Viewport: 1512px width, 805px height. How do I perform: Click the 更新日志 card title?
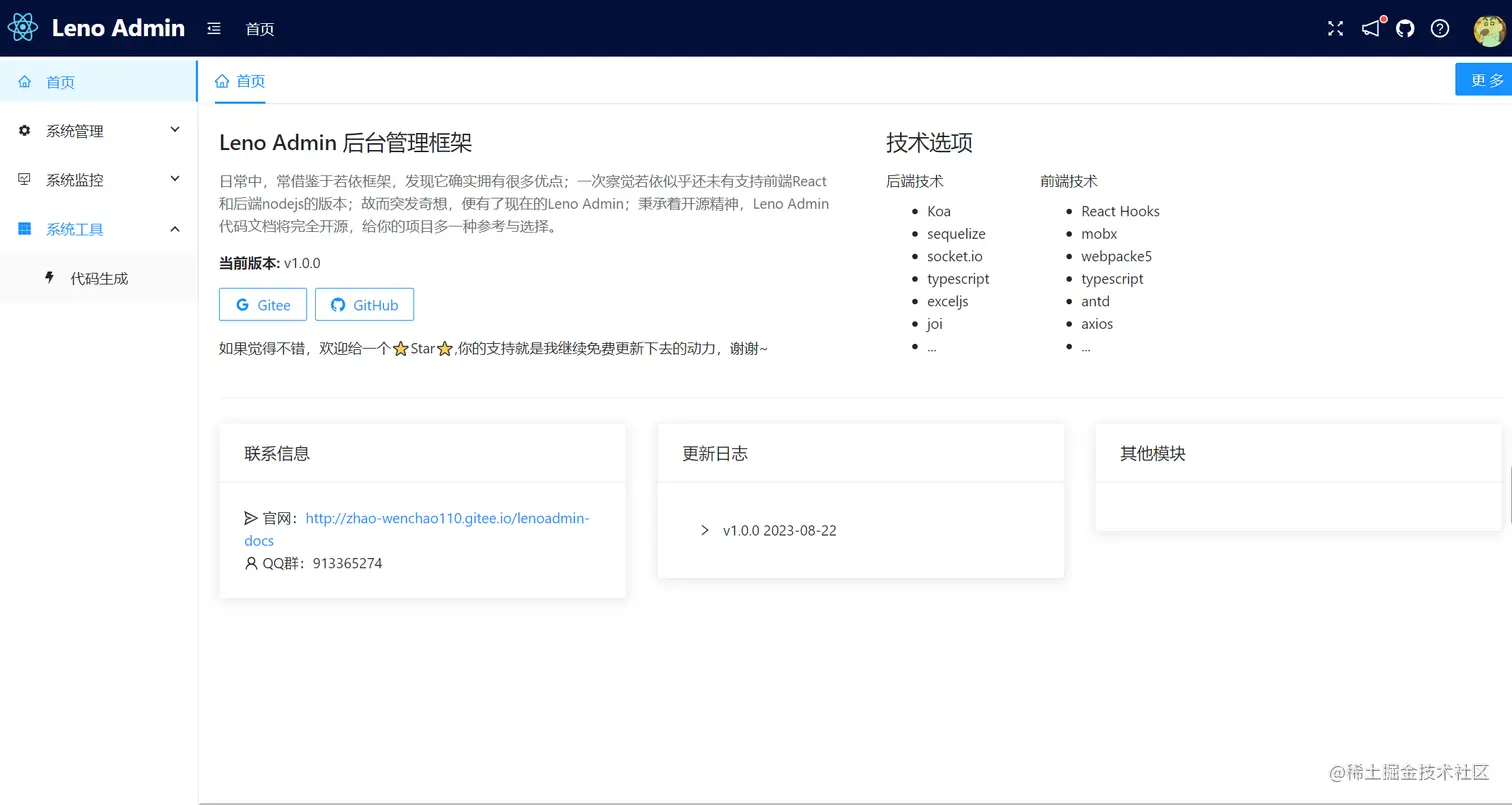[x=715, y=453]
